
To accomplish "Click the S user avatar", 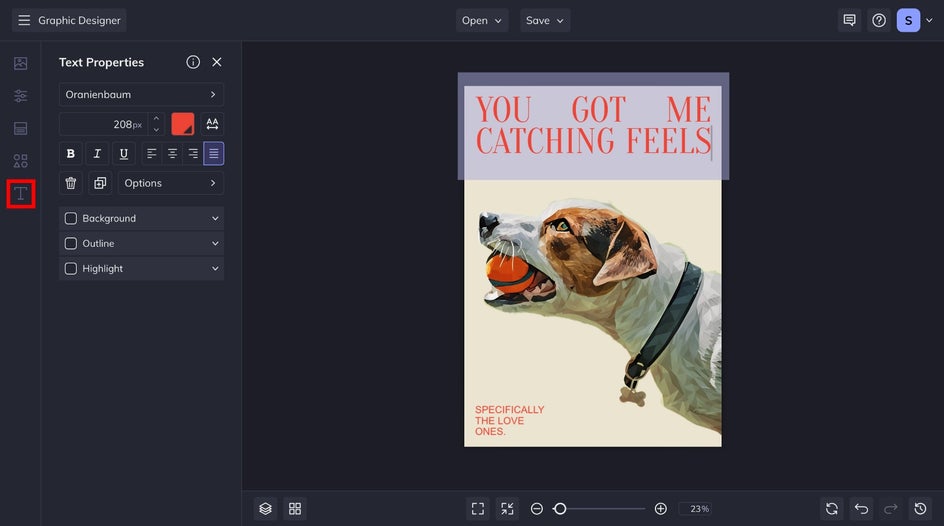I will (908, 20).
